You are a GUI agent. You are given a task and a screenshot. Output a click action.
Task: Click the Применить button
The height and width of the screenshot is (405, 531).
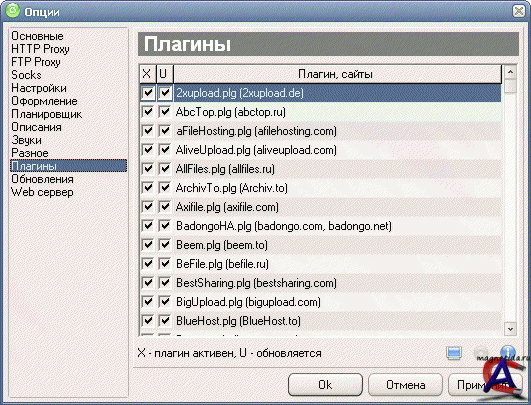tap(485, 385)
